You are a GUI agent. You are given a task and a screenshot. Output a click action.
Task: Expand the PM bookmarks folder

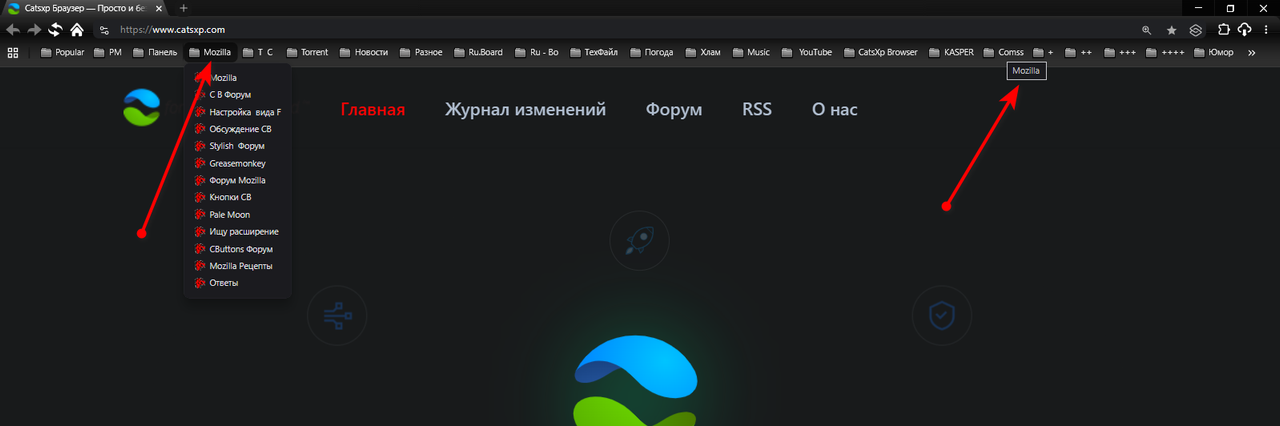point(107,52)
